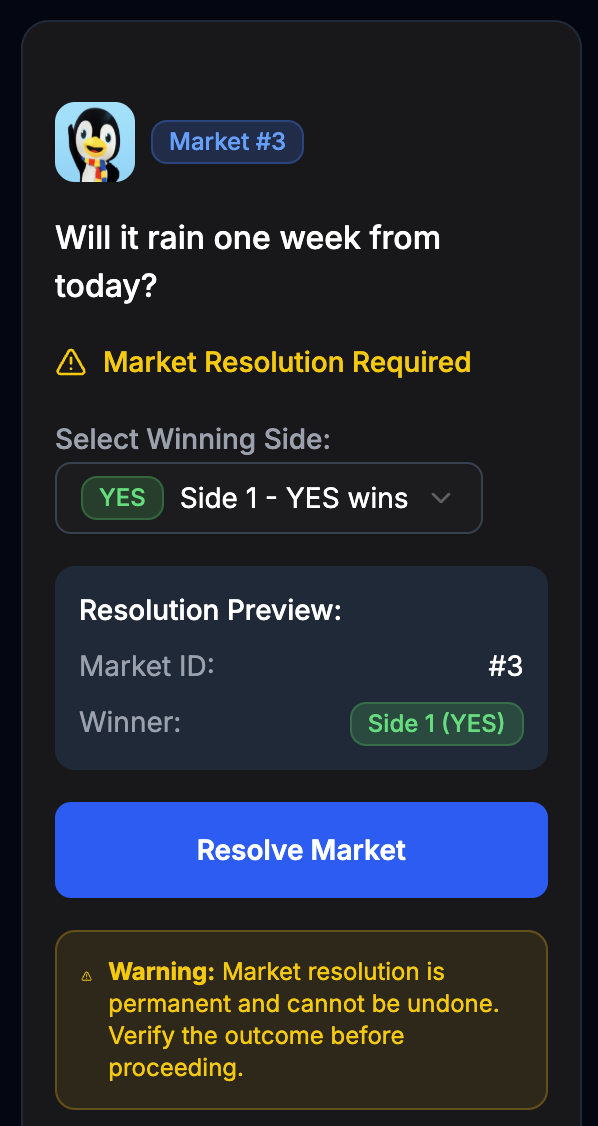
Task: Click the Resolve Market button
Action: pos(301,849)
